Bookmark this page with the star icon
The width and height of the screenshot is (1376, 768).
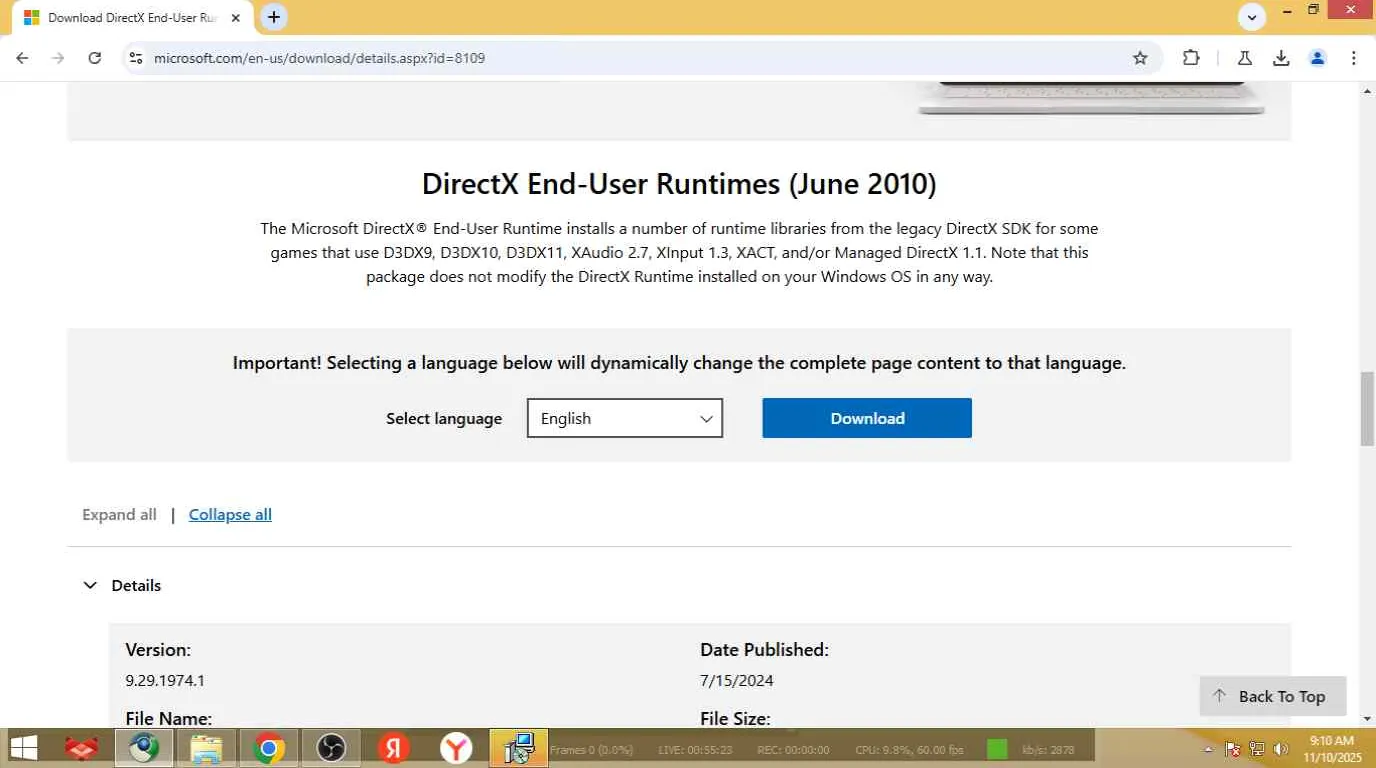pyautogui.click(x=1140, y=58)
